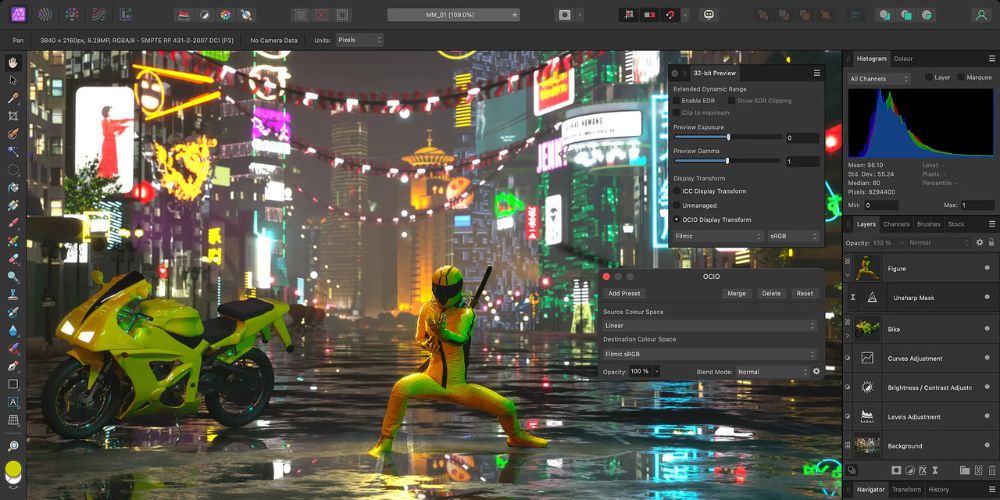
Task: Open the OCIO Blend Mode Normal dropdown
Action: pyautogui.click(x=772, y=371)
